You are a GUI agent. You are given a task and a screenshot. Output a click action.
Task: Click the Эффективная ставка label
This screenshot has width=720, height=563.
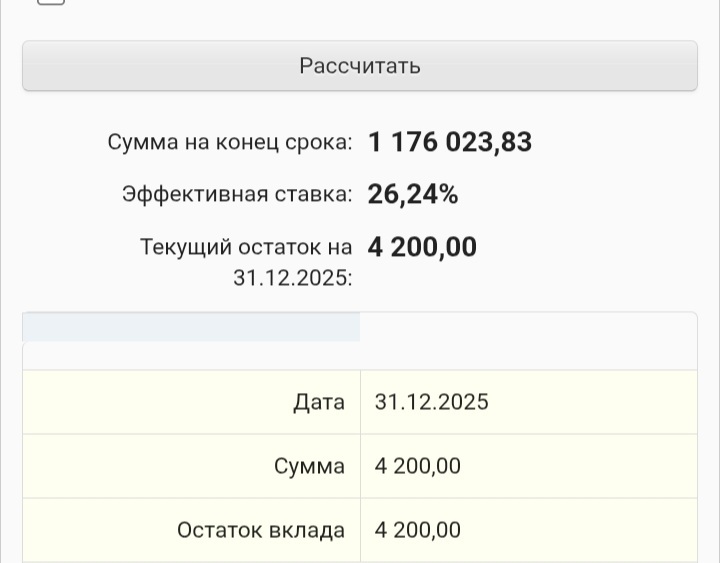237,194
